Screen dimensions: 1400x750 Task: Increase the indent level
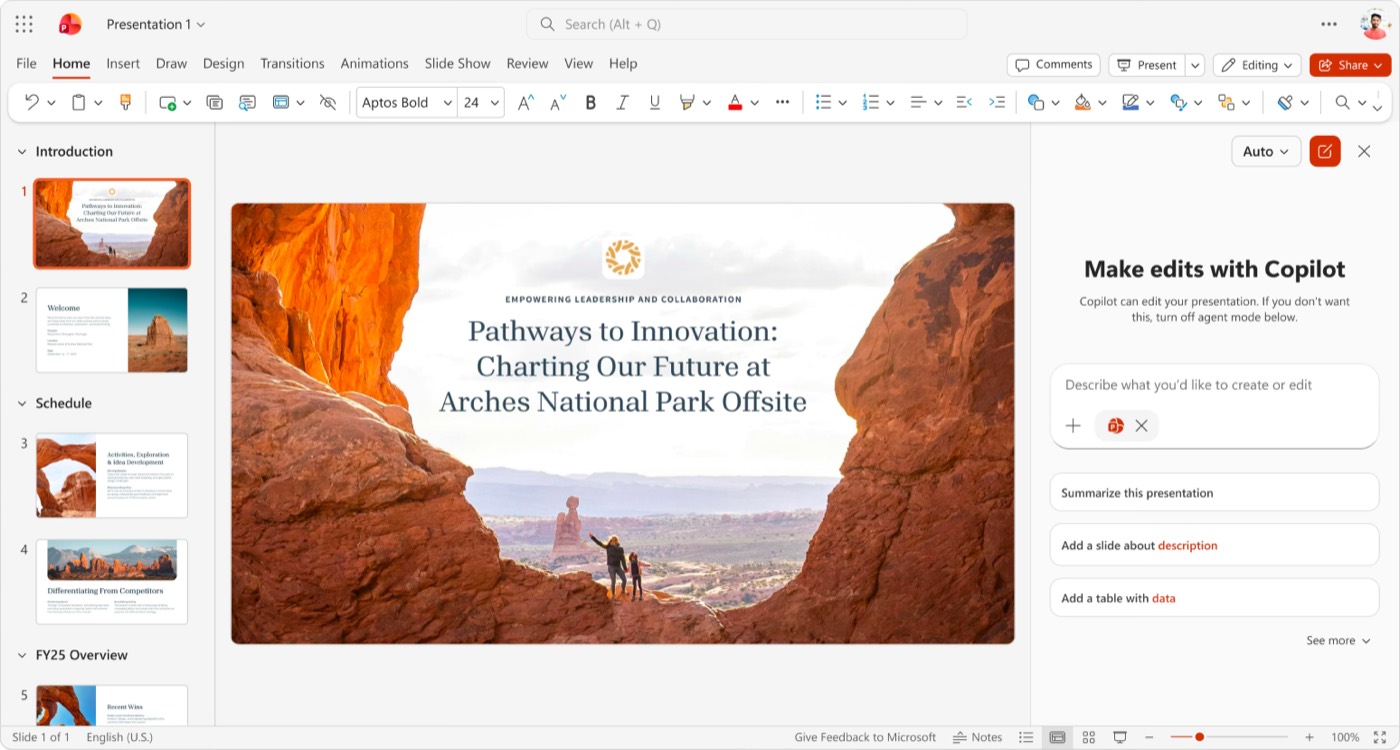coord(997,102)
